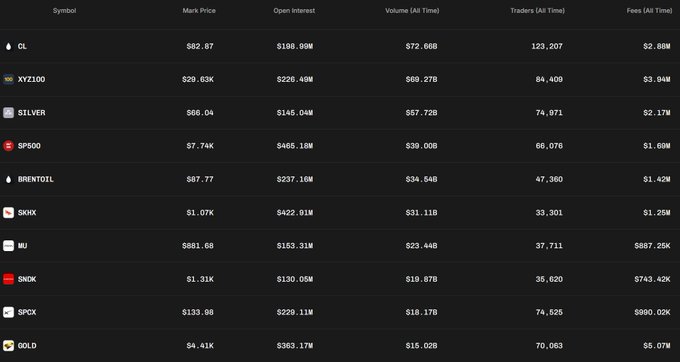Sort by Fees (All Time) header
The image size is (680, 362).
[x=649, y=10]
